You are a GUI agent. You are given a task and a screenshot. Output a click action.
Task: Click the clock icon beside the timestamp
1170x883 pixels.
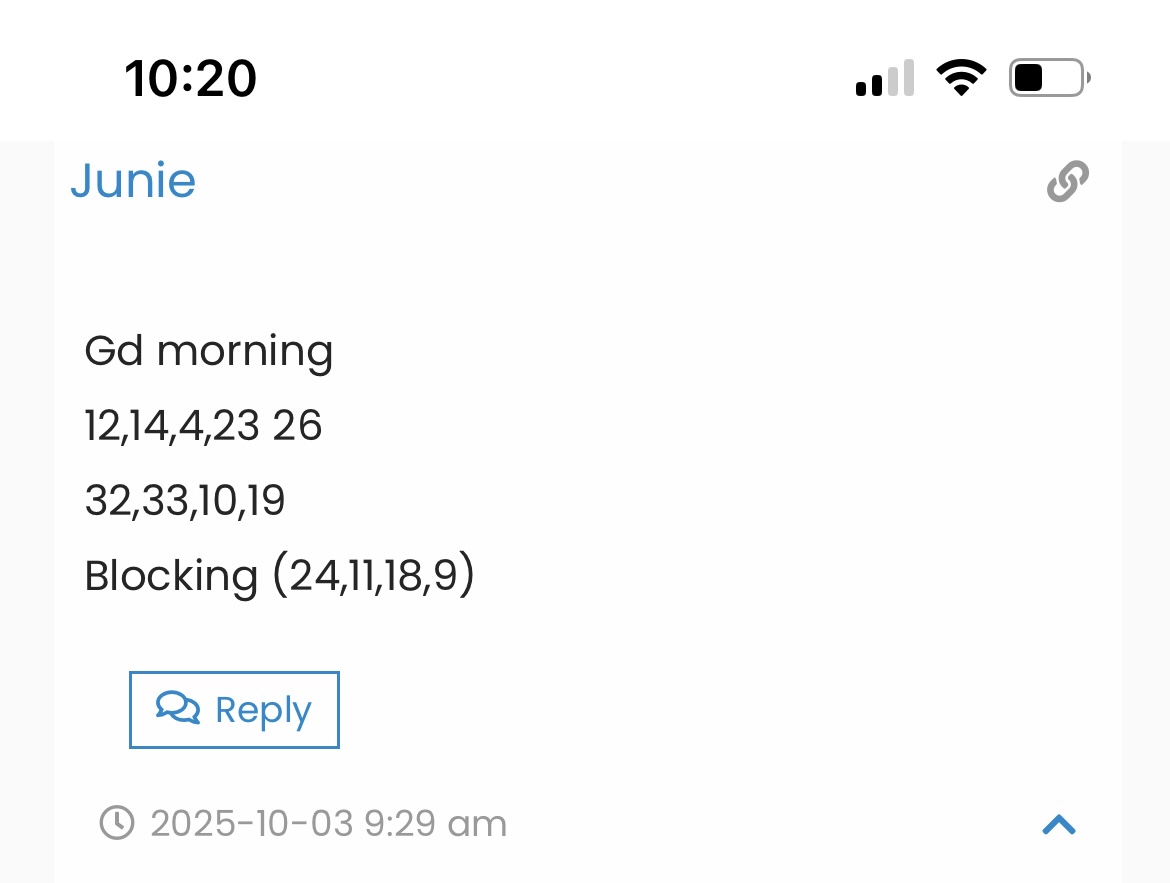point(117,823)
